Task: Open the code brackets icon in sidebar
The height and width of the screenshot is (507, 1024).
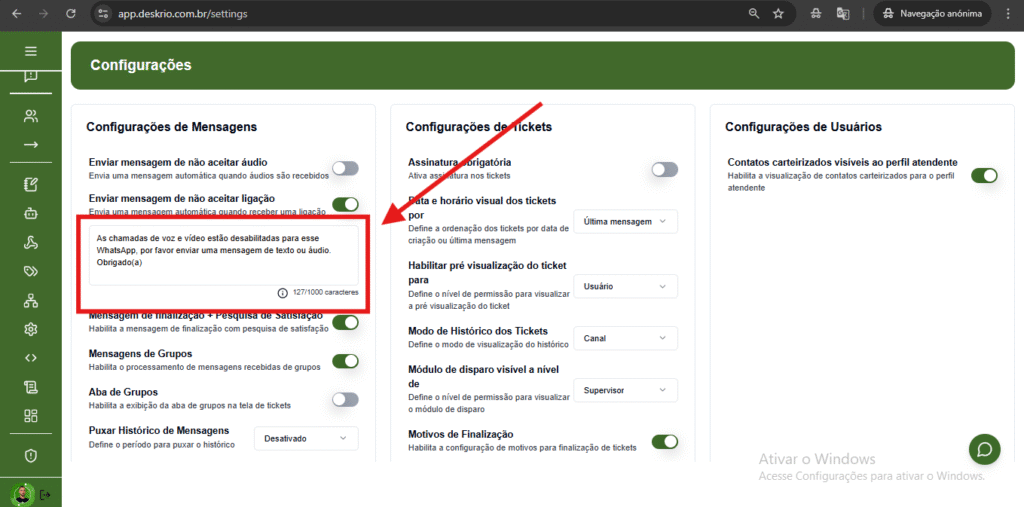Action: pos(31,357)
